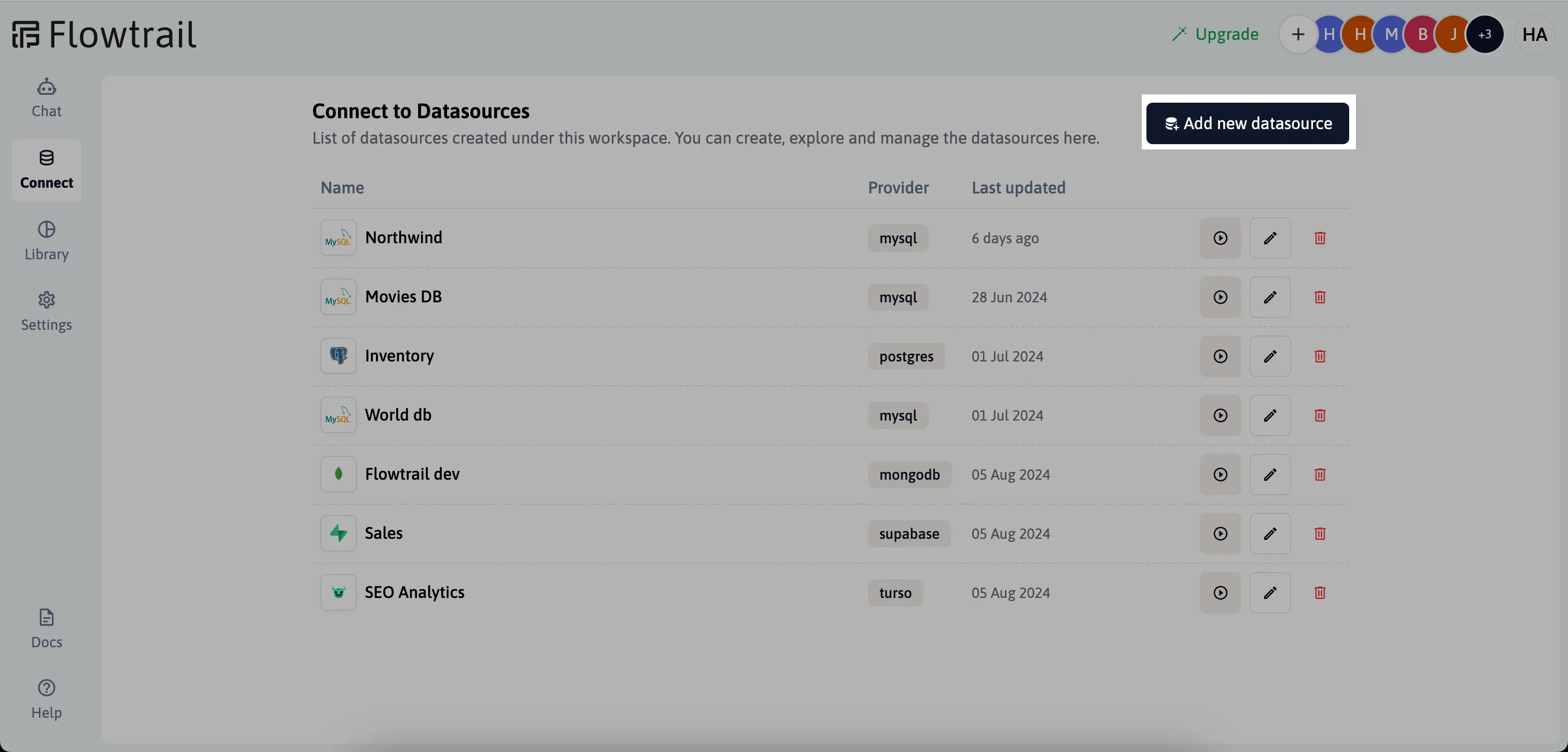Click the Provider column header
Viewport: 1568px width, 752px height.
pyautogui.click(x=899, y=188)
